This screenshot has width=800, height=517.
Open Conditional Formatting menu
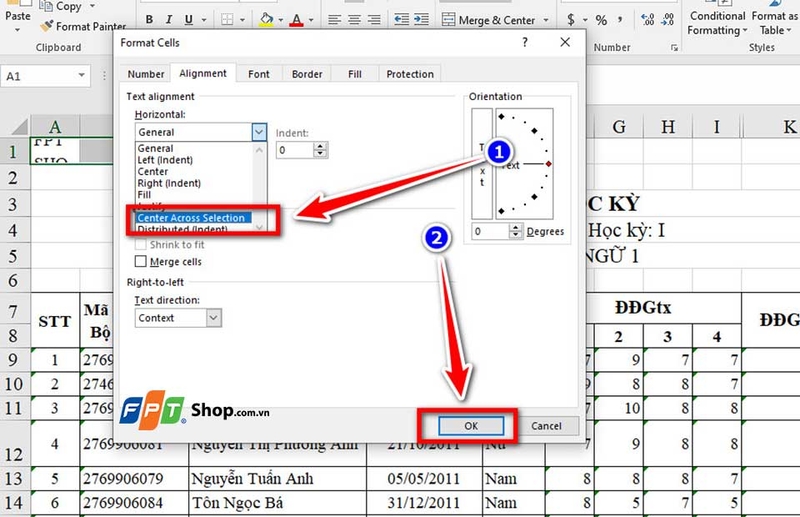coord(717,23)
